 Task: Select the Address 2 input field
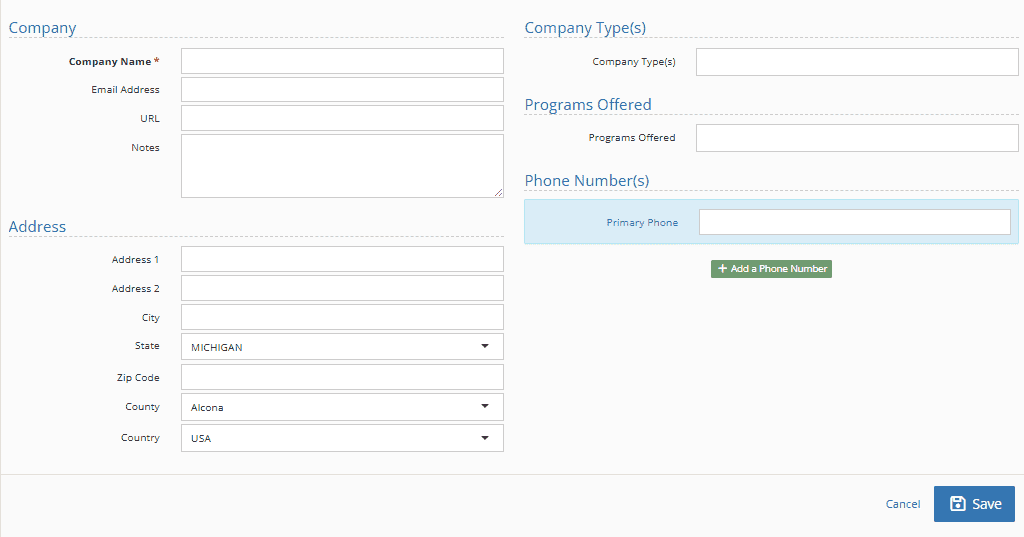click(x=342, y=288)
